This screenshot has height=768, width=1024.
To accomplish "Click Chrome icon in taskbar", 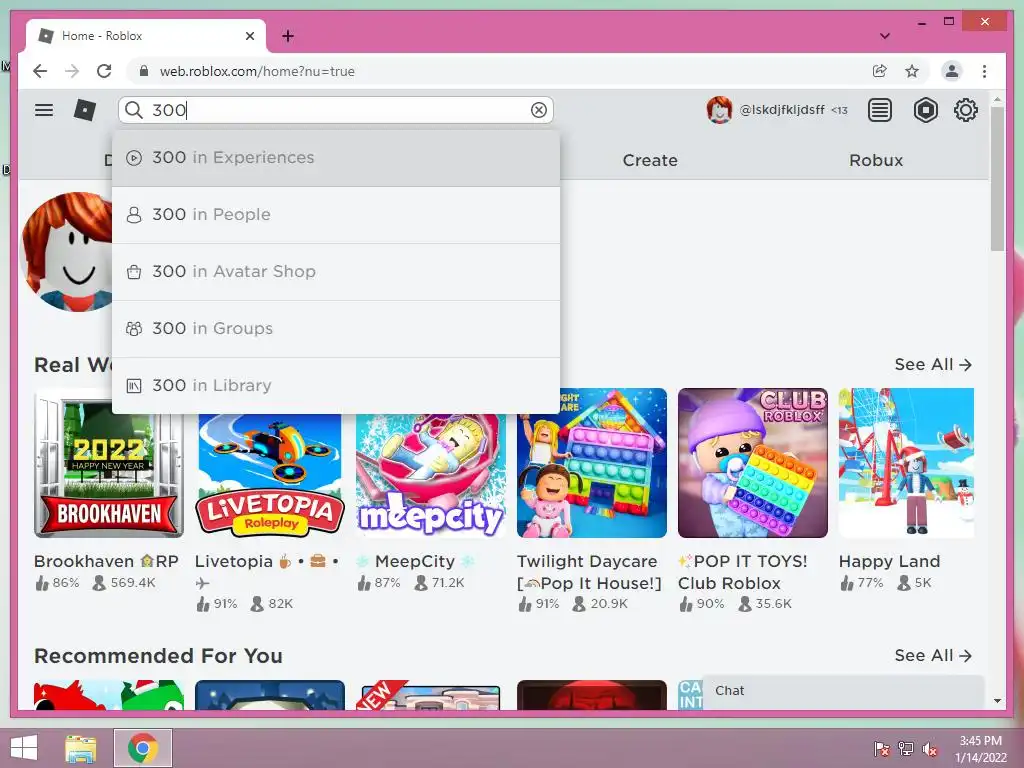I will pos(143,748).
